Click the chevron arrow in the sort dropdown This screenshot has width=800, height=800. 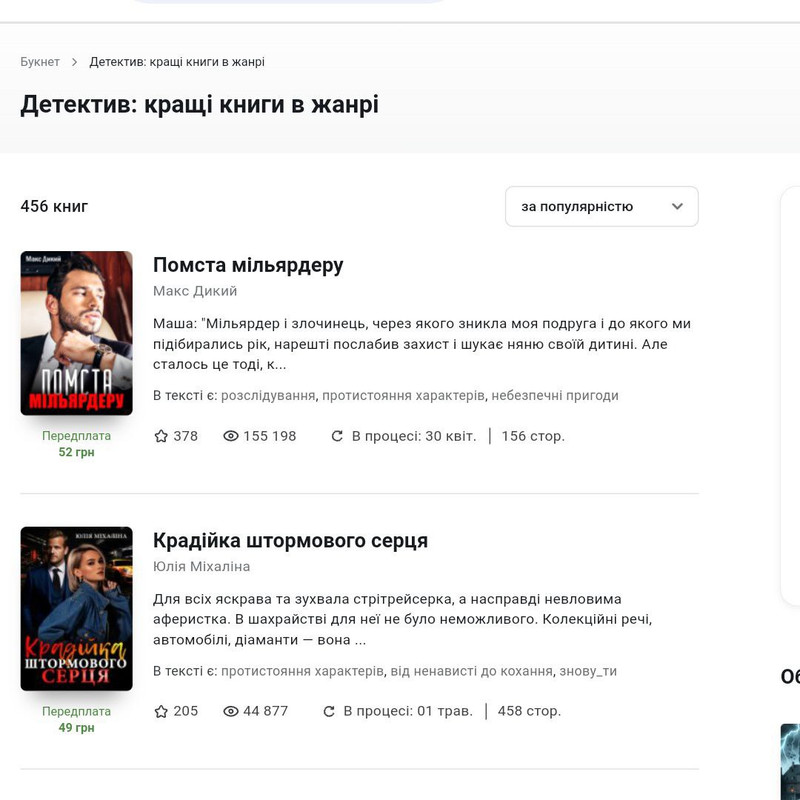click(677, 207)
